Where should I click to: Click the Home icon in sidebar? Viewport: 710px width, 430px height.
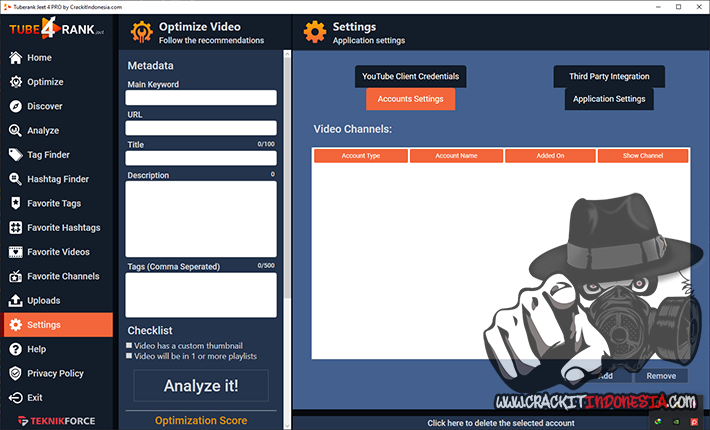(16, 58)
